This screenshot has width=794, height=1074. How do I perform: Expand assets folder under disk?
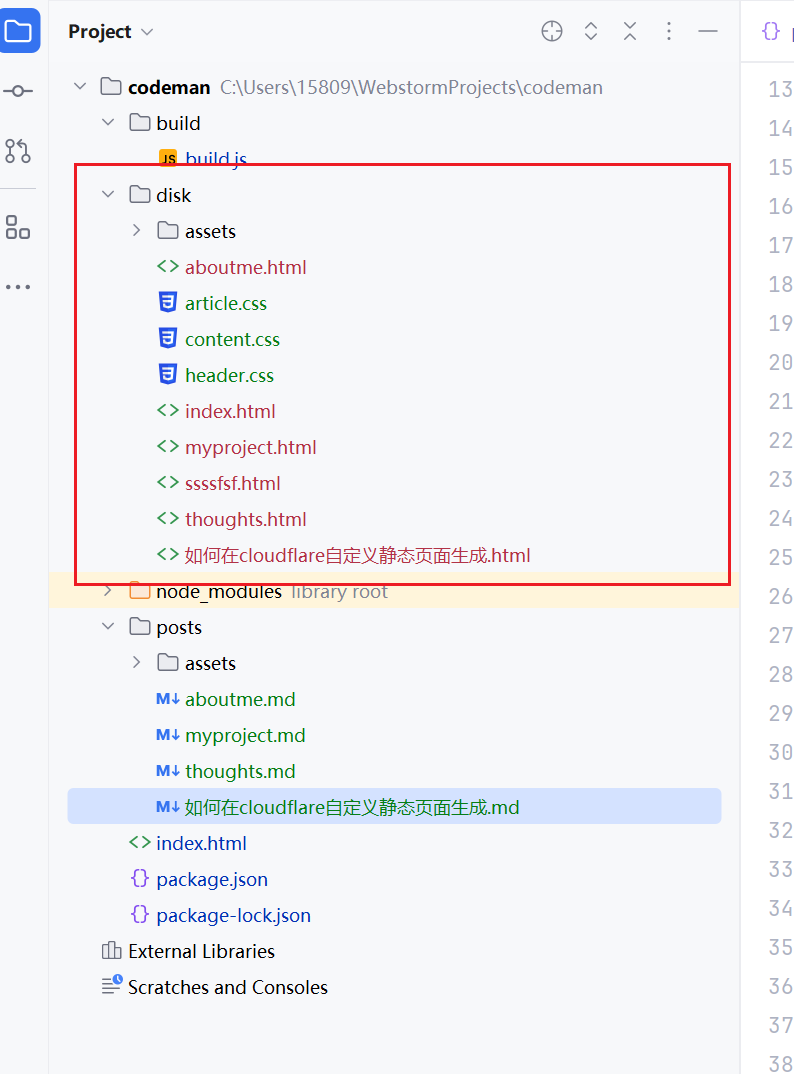pos(137,231)
